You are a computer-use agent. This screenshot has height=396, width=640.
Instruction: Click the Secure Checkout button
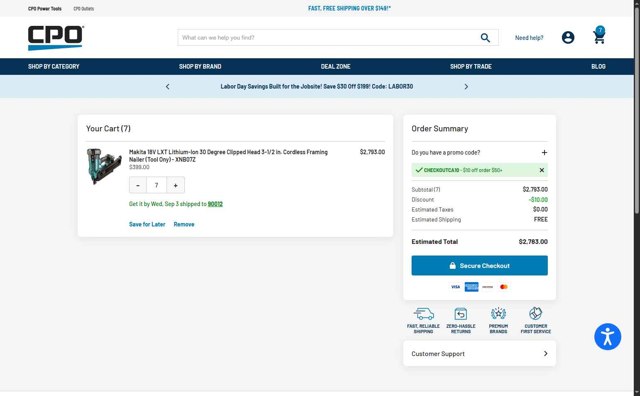(480, 265)
